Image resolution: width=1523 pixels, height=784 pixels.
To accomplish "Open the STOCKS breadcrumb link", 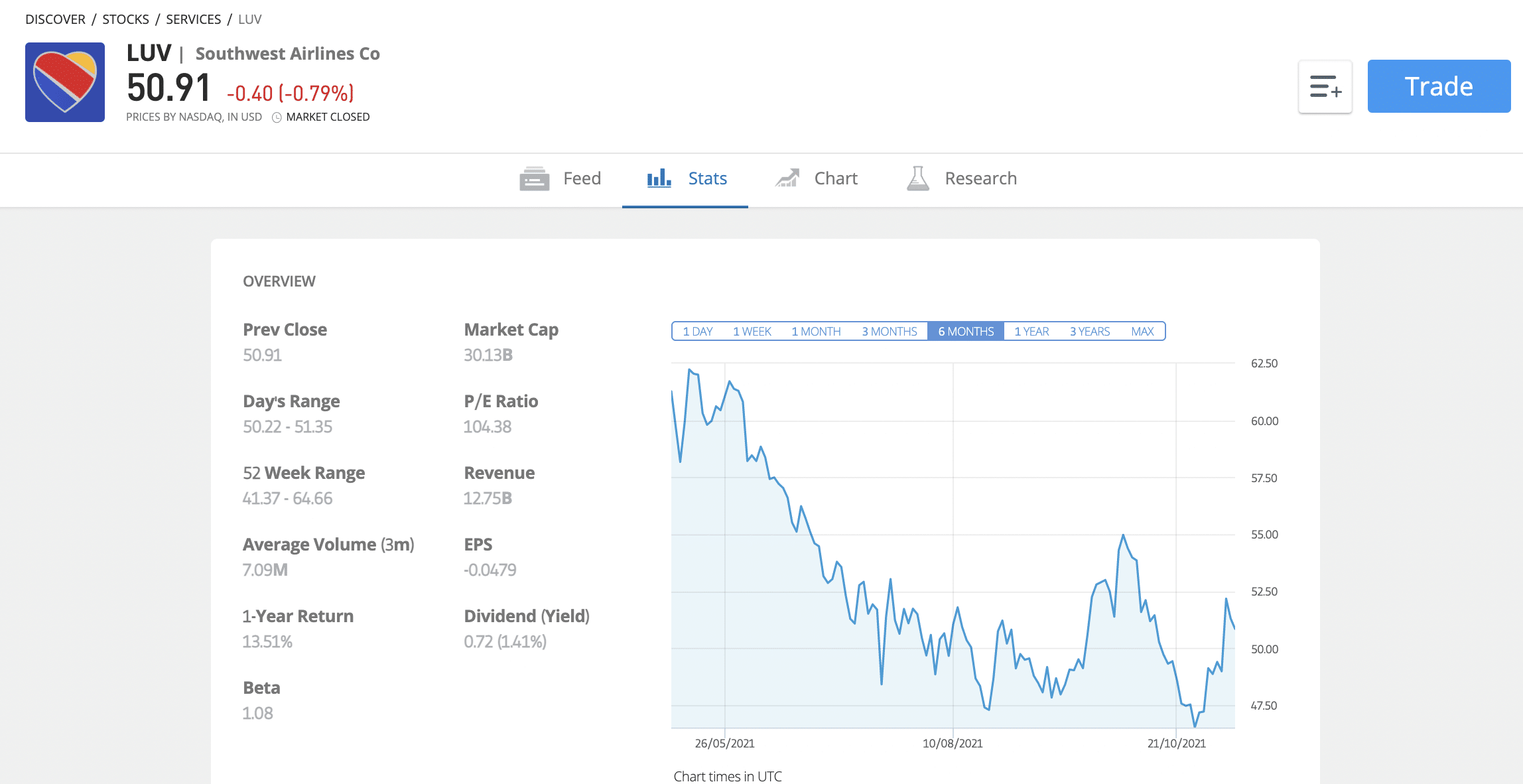I will 125,19.
